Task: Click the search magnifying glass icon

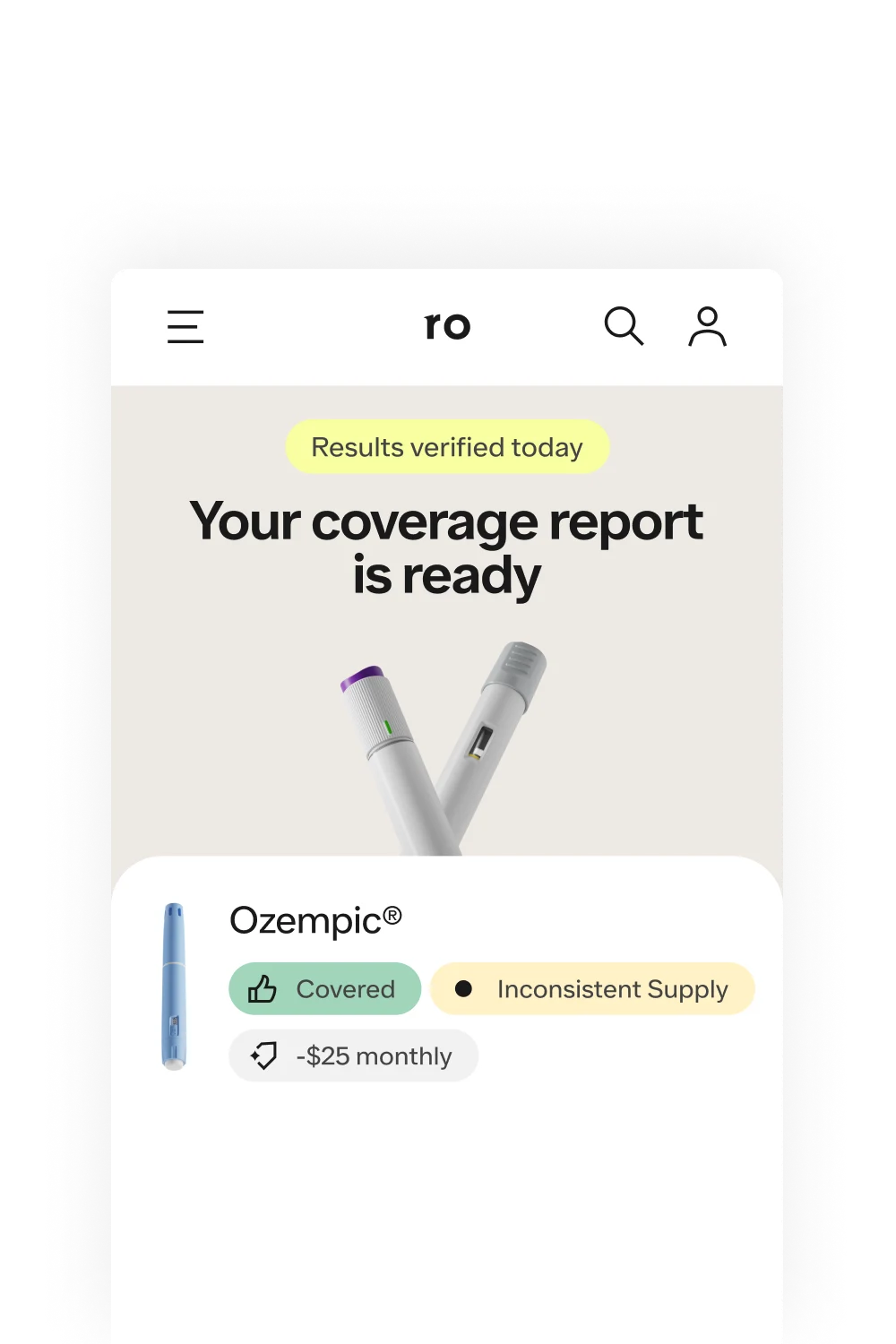Action: pyautogui.click(x=625, y=327)
